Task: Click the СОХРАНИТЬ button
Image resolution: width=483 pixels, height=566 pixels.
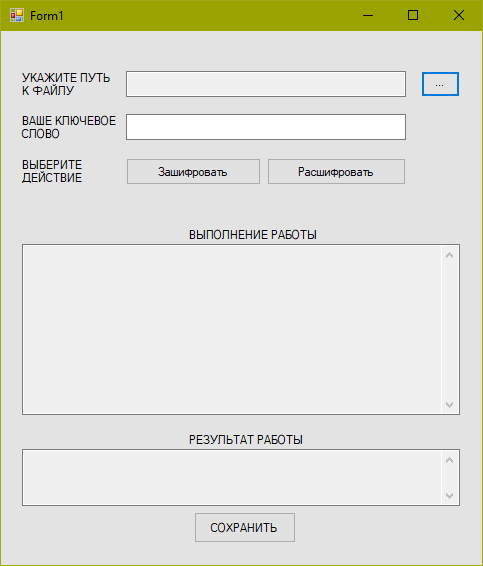Action: click(x=245, y=527)
